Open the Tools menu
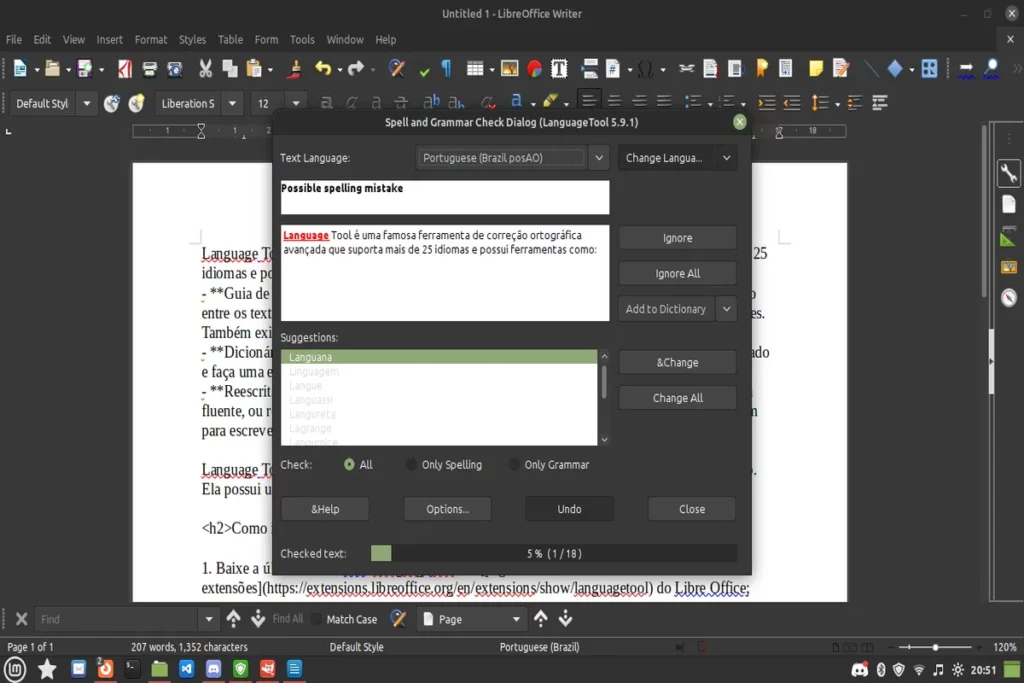The height and width of the screenshot is (683, 1024). point(302,40)
